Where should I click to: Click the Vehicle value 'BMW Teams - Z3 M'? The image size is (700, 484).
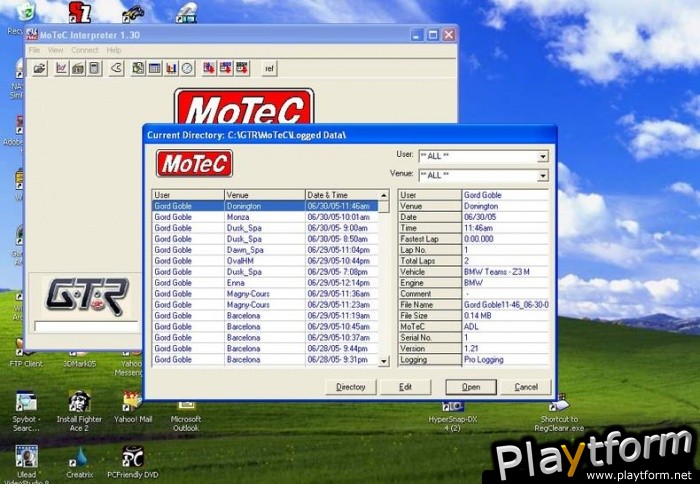pos(505,272)
